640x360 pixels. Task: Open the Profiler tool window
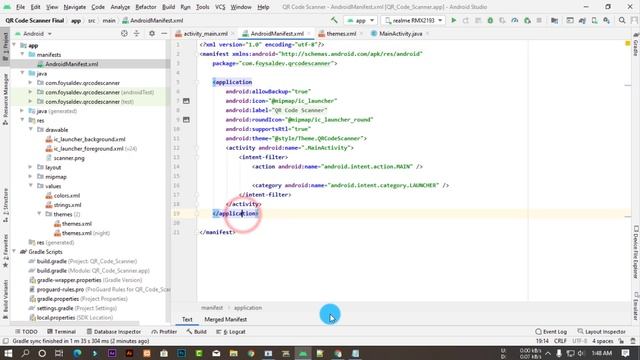[164, 332]
